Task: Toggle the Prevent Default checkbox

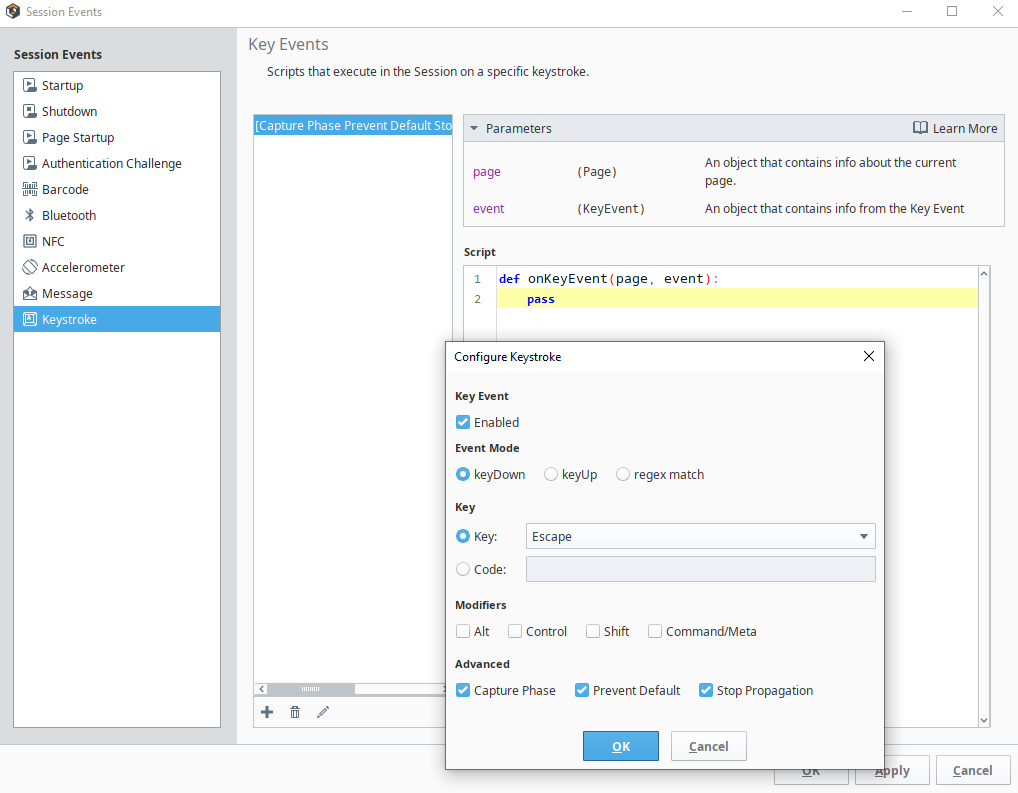Action: (582, 690)
